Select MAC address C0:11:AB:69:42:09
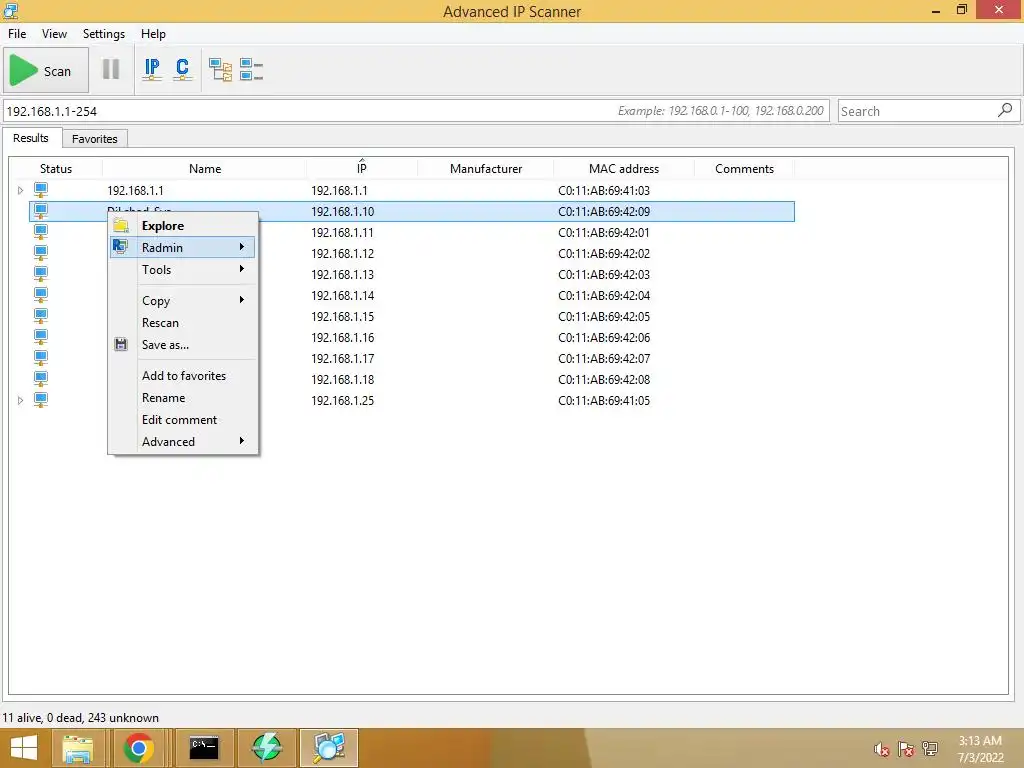Screen dimensions: 1024x768 pos(604,212)
